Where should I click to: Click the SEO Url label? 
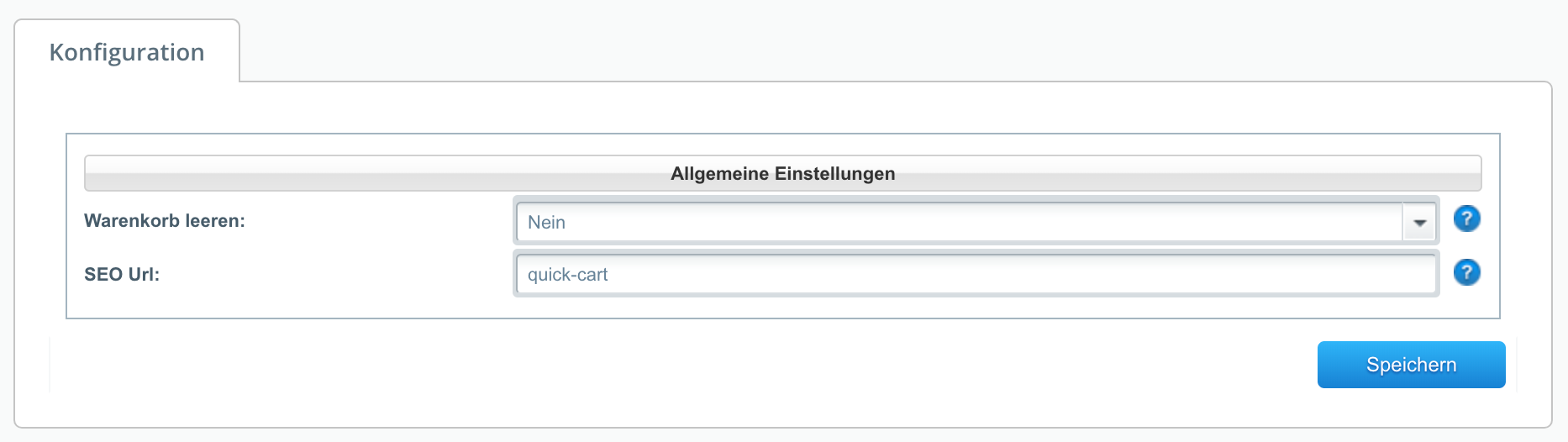point(122,274)
